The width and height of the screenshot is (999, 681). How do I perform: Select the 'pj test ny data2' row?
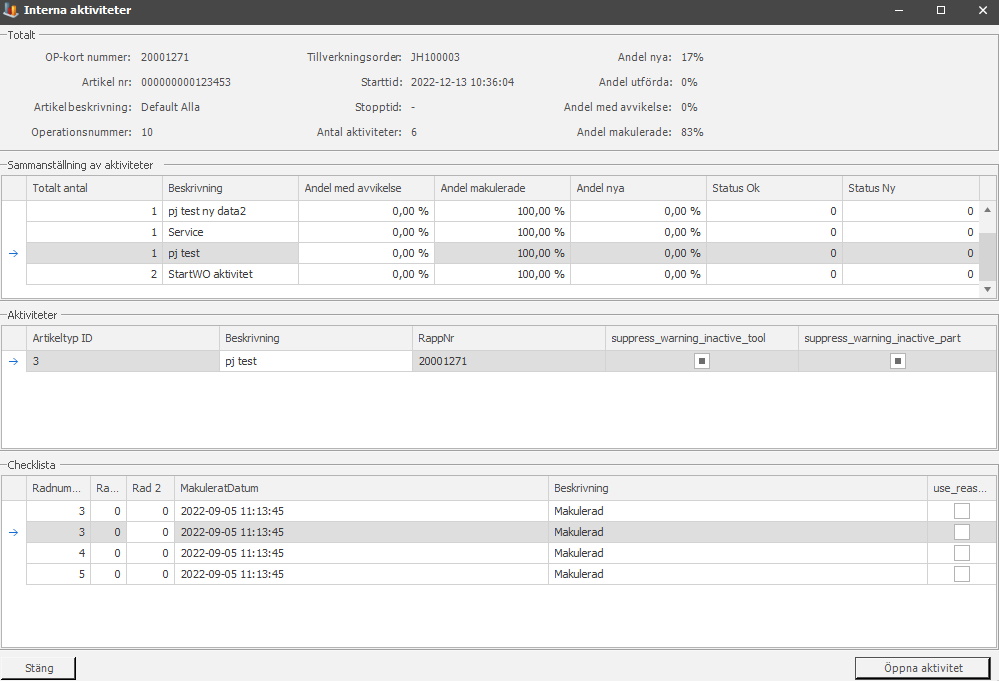click(503, 211)
